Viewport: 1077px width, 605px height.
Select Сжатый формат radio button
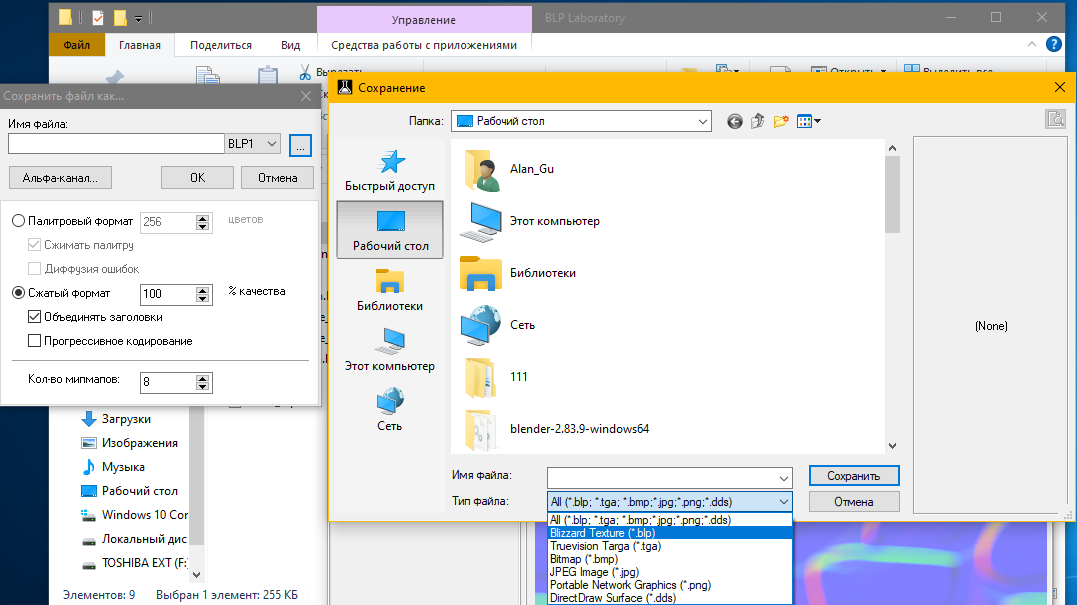click(19, 293)
